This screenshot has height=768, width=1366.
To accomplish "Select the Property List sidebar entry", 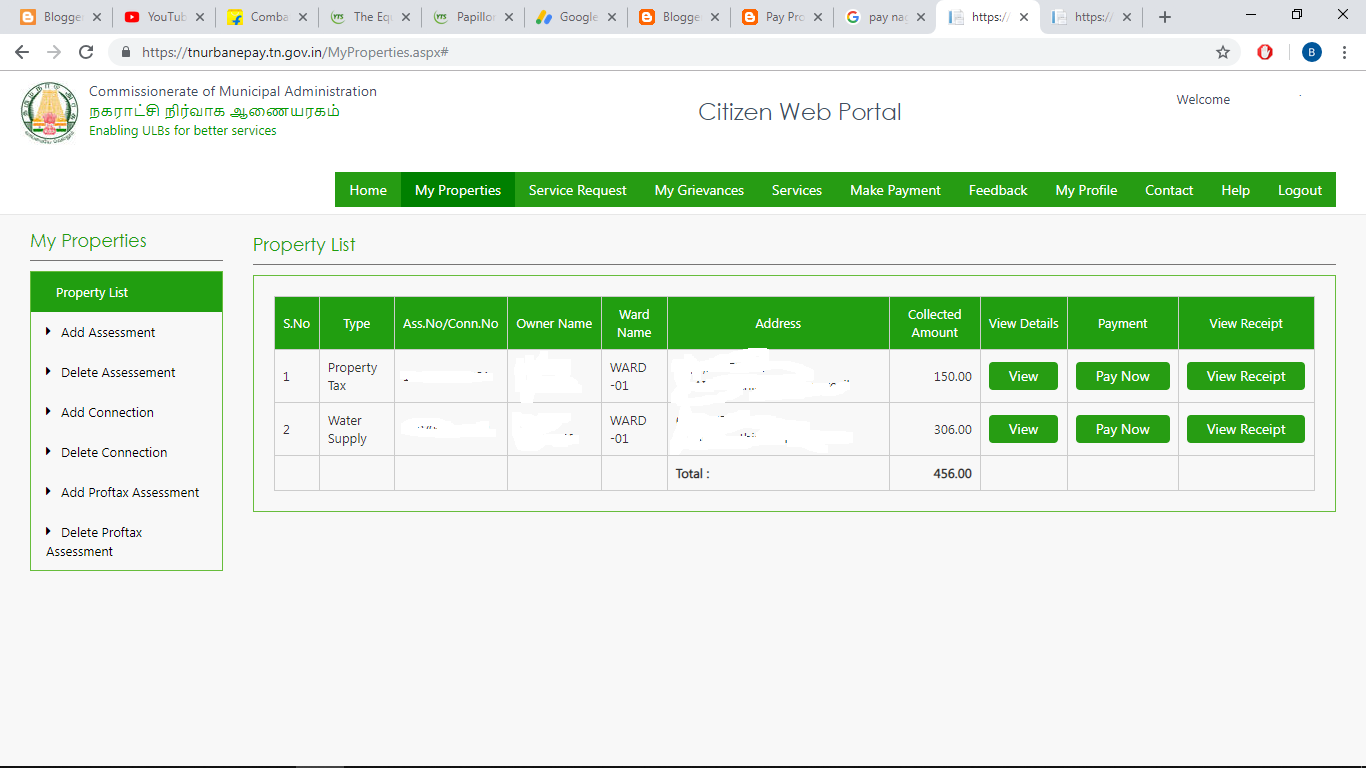I will click(x=92, y=291).
